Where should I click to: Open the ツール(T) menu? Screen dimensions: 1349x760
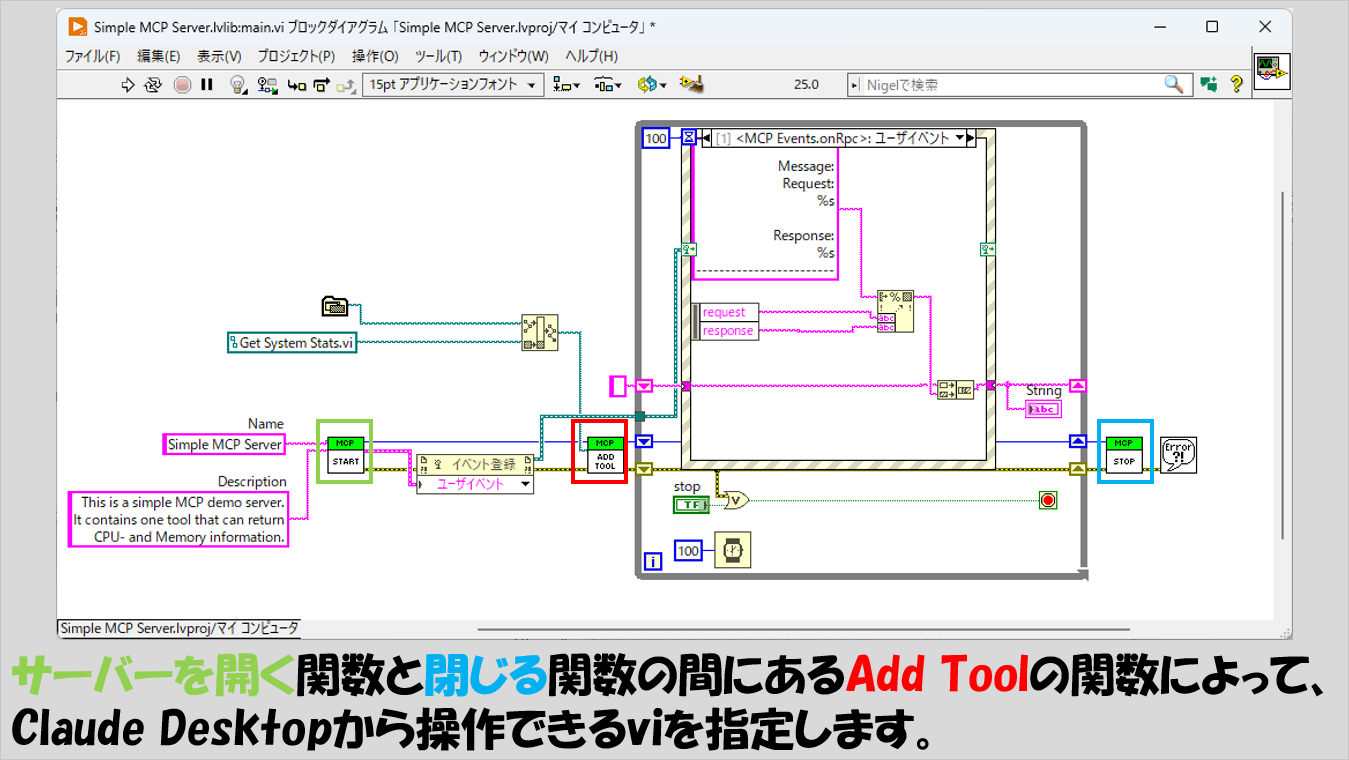coord(438,56)
